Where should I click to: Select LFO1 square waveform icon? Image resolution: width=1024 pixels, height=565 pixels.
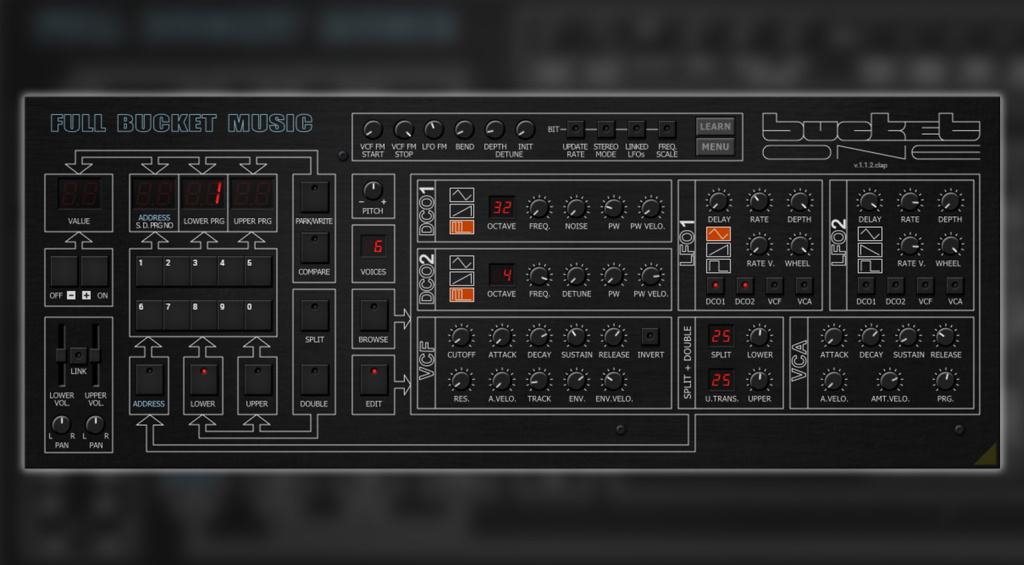pos(718,265)
